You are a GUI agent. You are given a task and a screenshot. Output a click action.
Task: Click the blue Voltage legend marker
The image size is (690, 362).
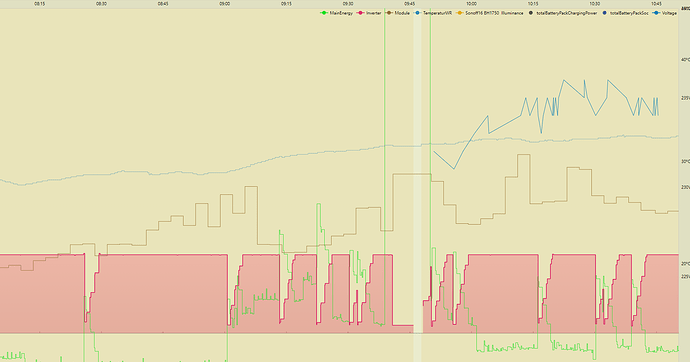(x=657, y=13)
